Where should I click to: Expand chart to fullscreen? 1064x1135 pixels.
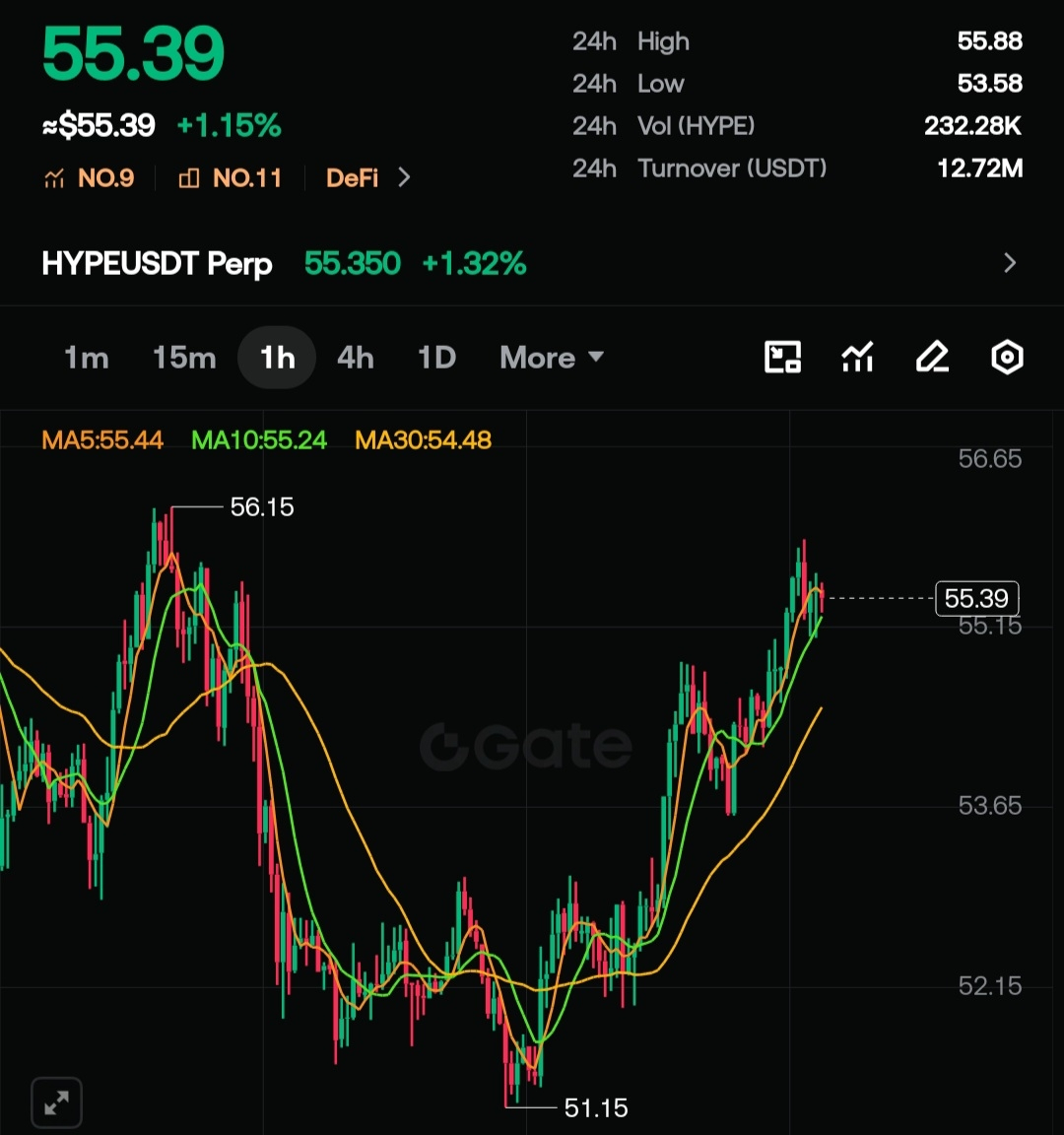pyautogui.click(x=56, y=1102)
